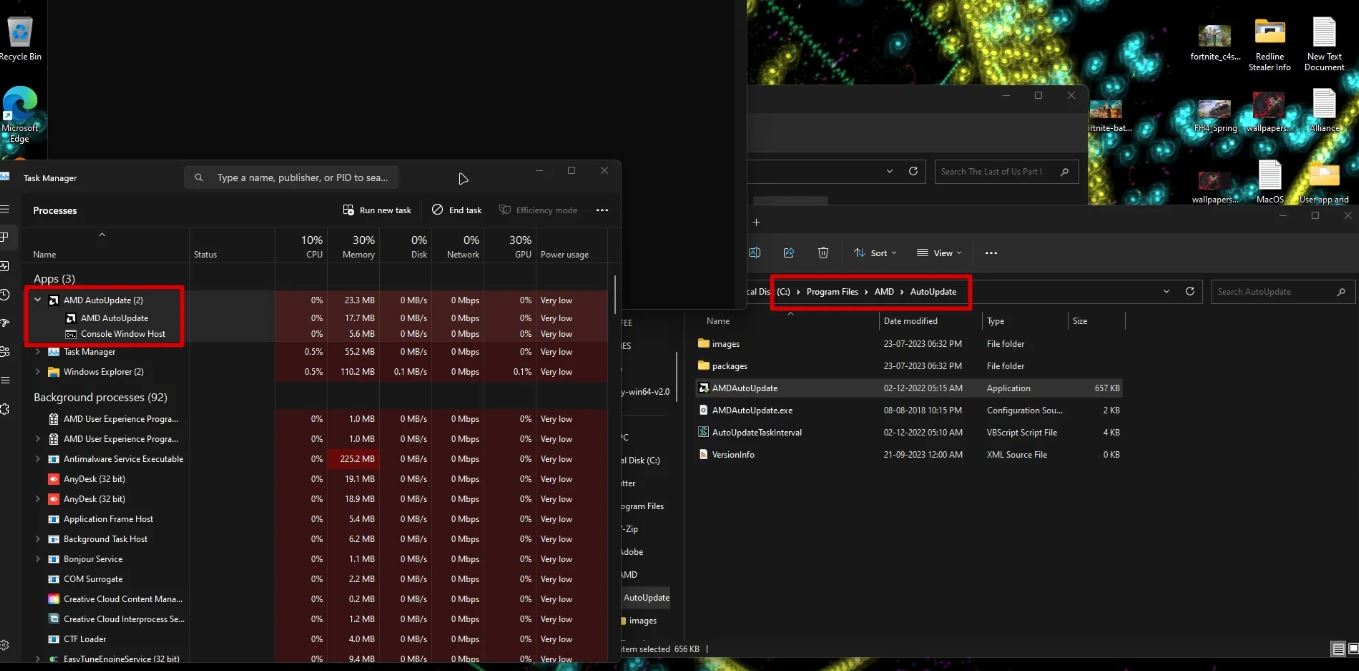
Task: Switch to details view layout toggle
Action: 1338,649
